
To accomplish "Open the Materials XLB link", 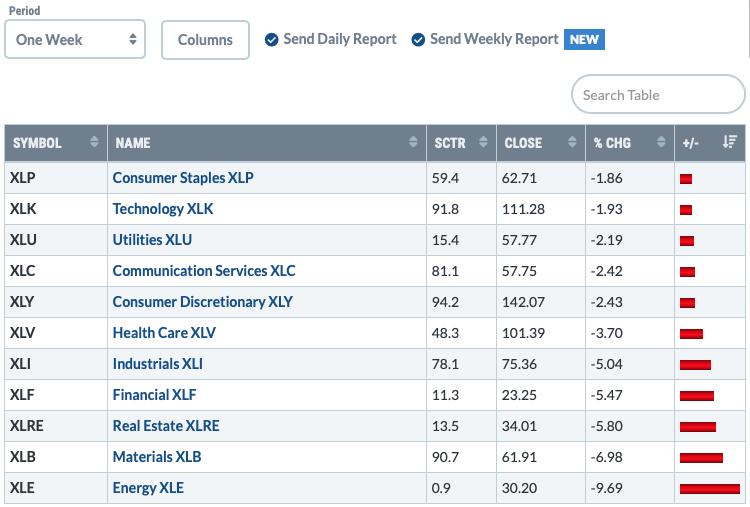I will coord(157,457).
